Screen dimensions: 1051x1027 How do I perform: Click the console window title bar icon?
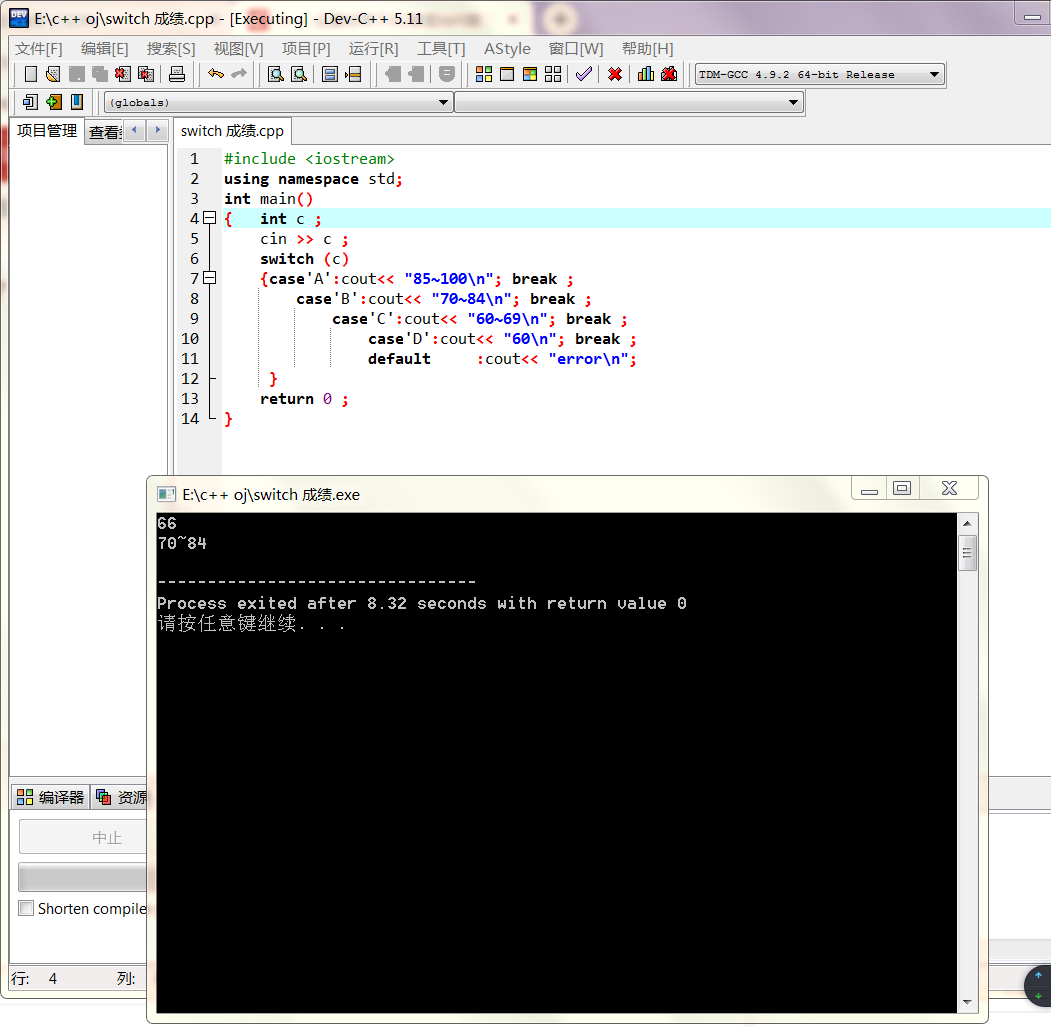pos(166,494)
